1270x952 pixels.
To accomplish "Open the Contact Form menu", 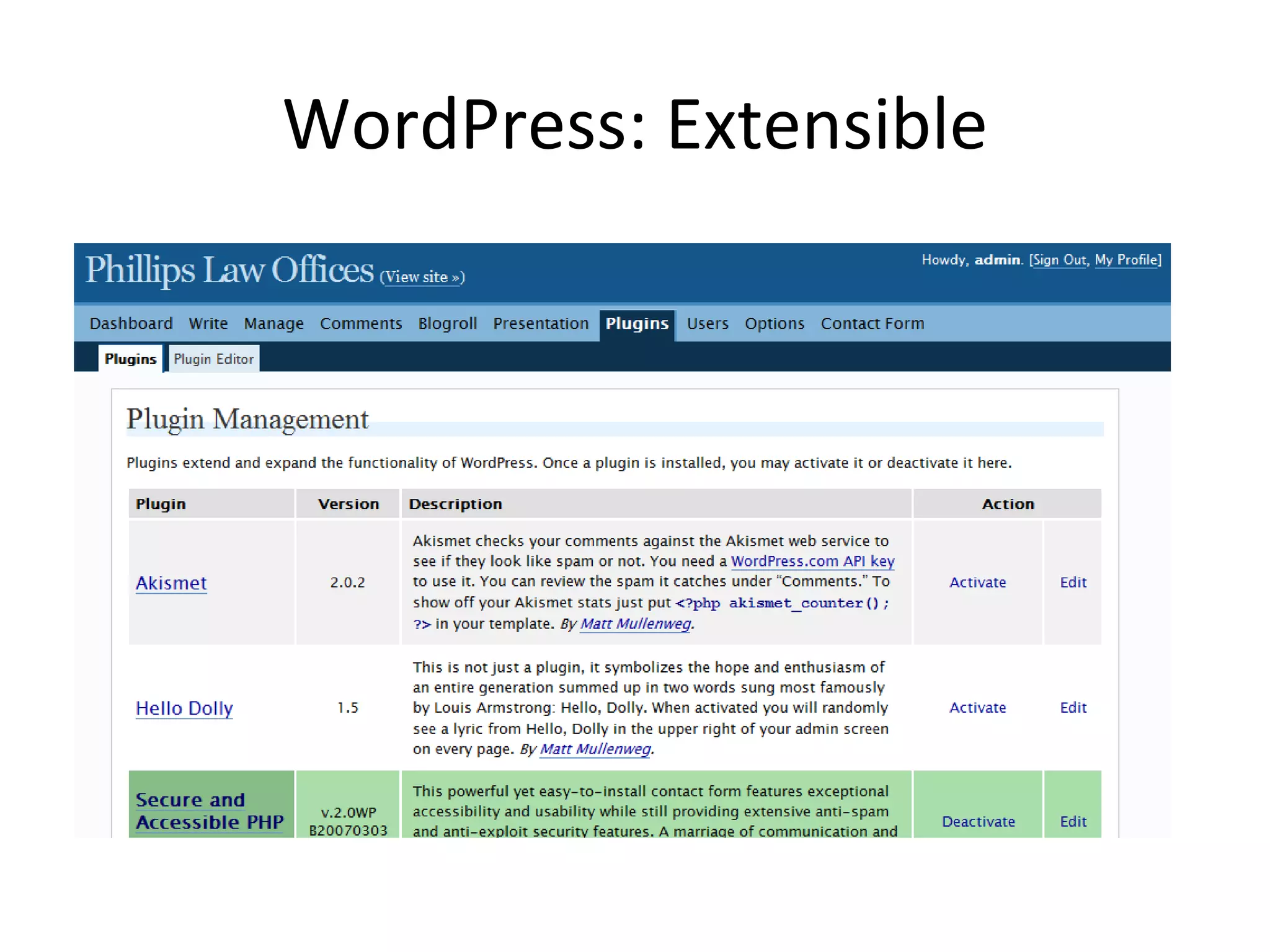I will coord(873,324).
